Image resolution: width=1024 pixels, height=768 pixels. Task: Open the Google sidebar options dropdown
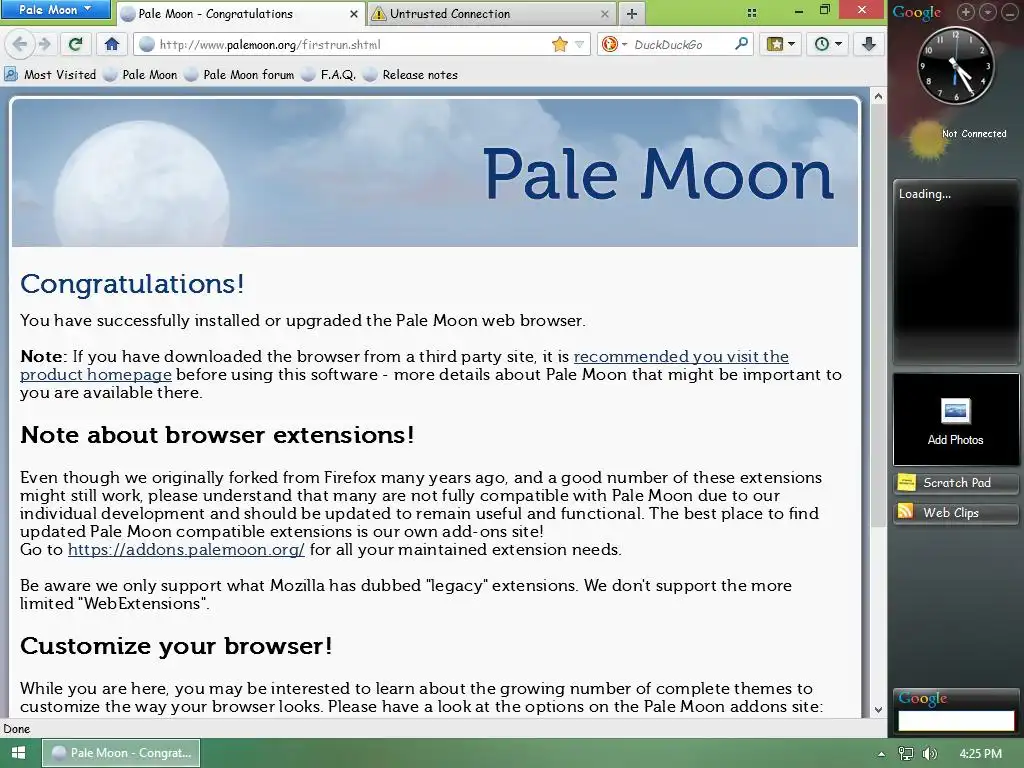[x=988, y=12]
